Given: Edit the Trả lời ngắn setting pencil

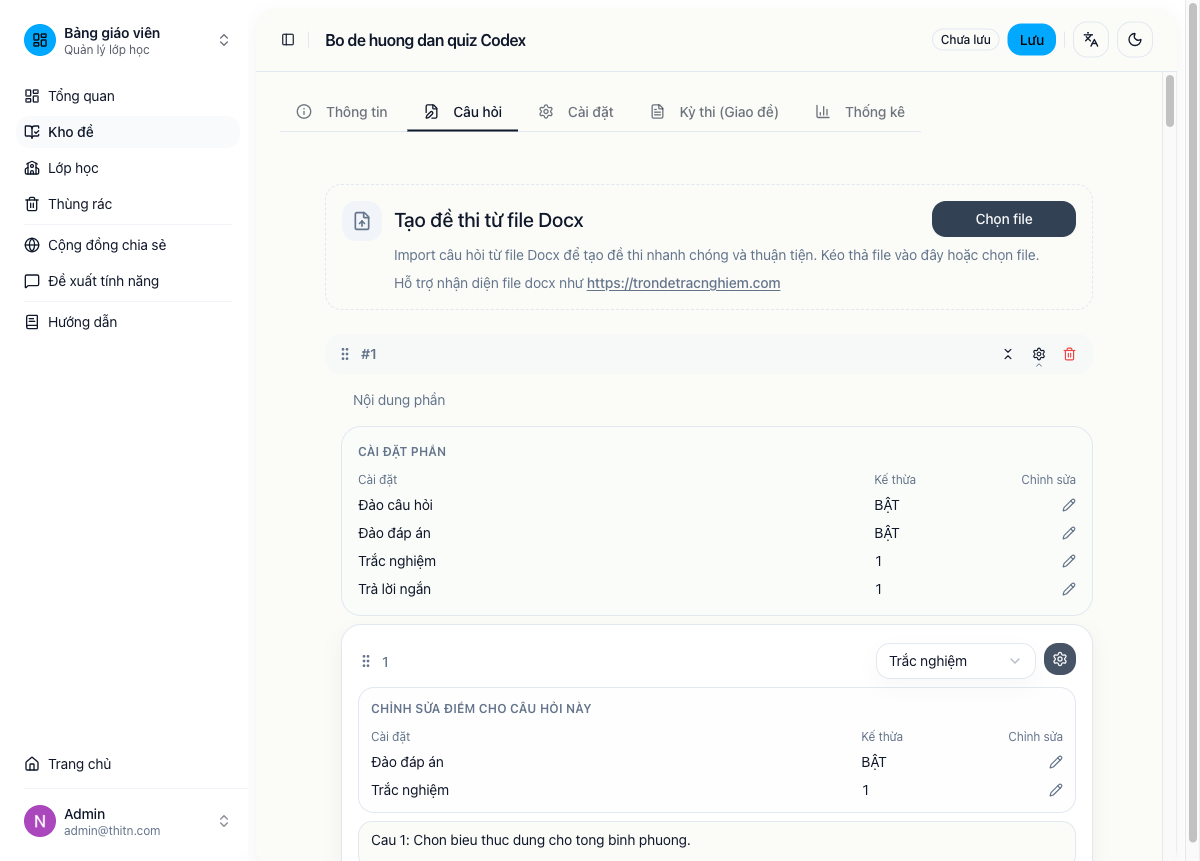Looking at the screenshot, I should pyautogui.click(x=1069, y=589).
